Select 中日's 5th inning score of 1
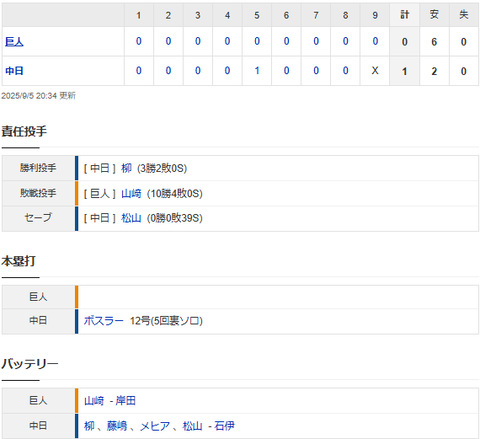480x439 pixels. point(257,71)
